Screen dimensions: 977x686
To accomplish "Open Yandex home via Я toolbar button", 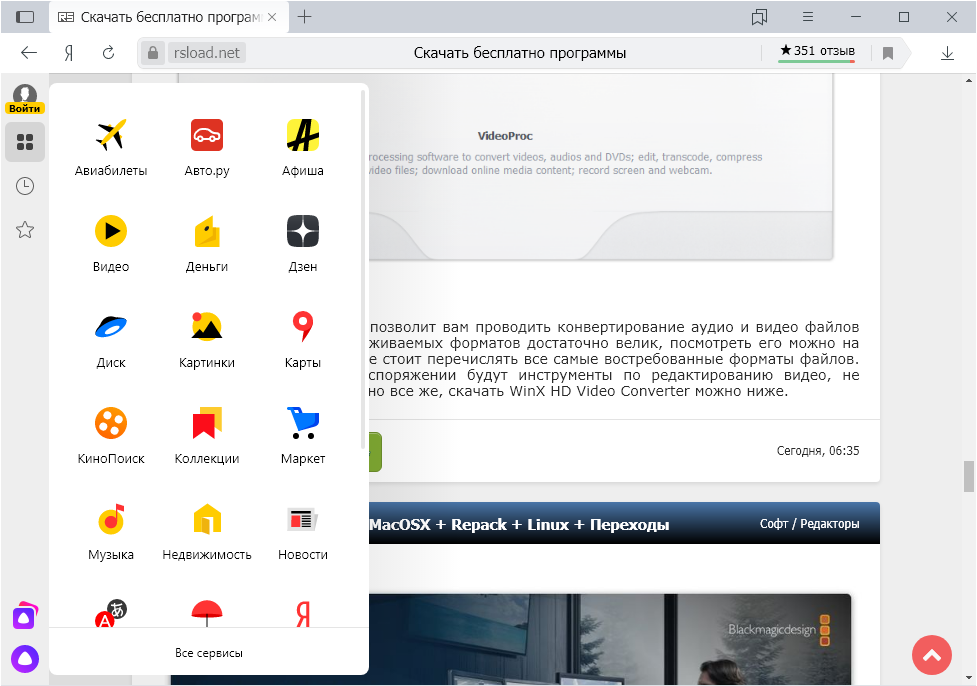I will coord(69,53).
